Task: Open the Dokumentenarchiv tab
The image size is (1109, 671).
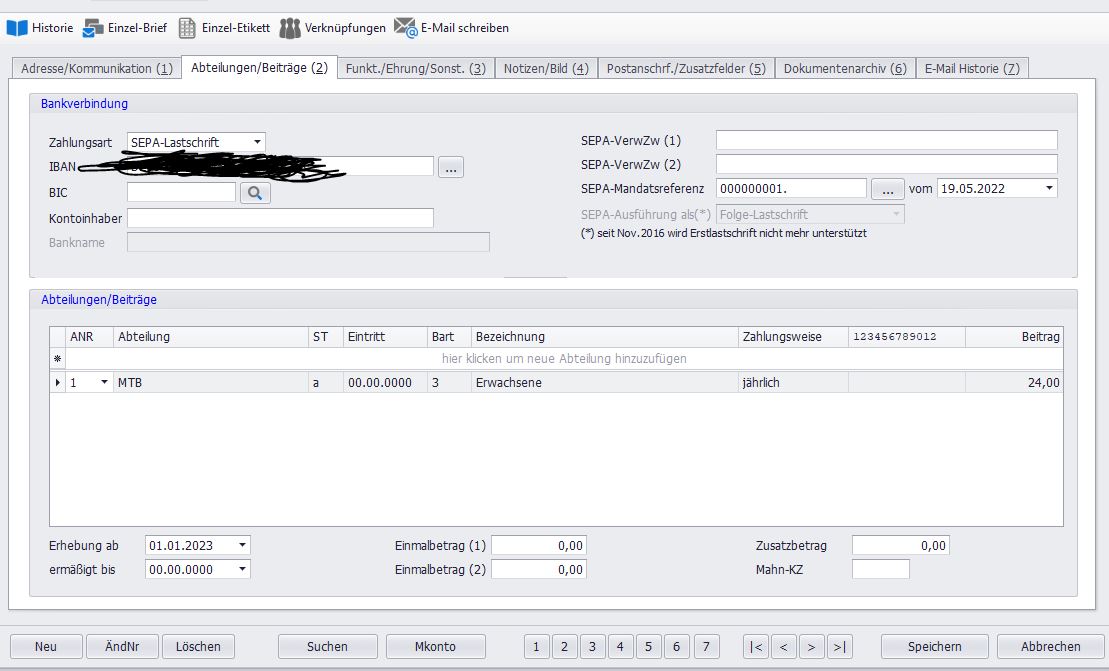Action: pyautogui.click(x=844, y=69)
